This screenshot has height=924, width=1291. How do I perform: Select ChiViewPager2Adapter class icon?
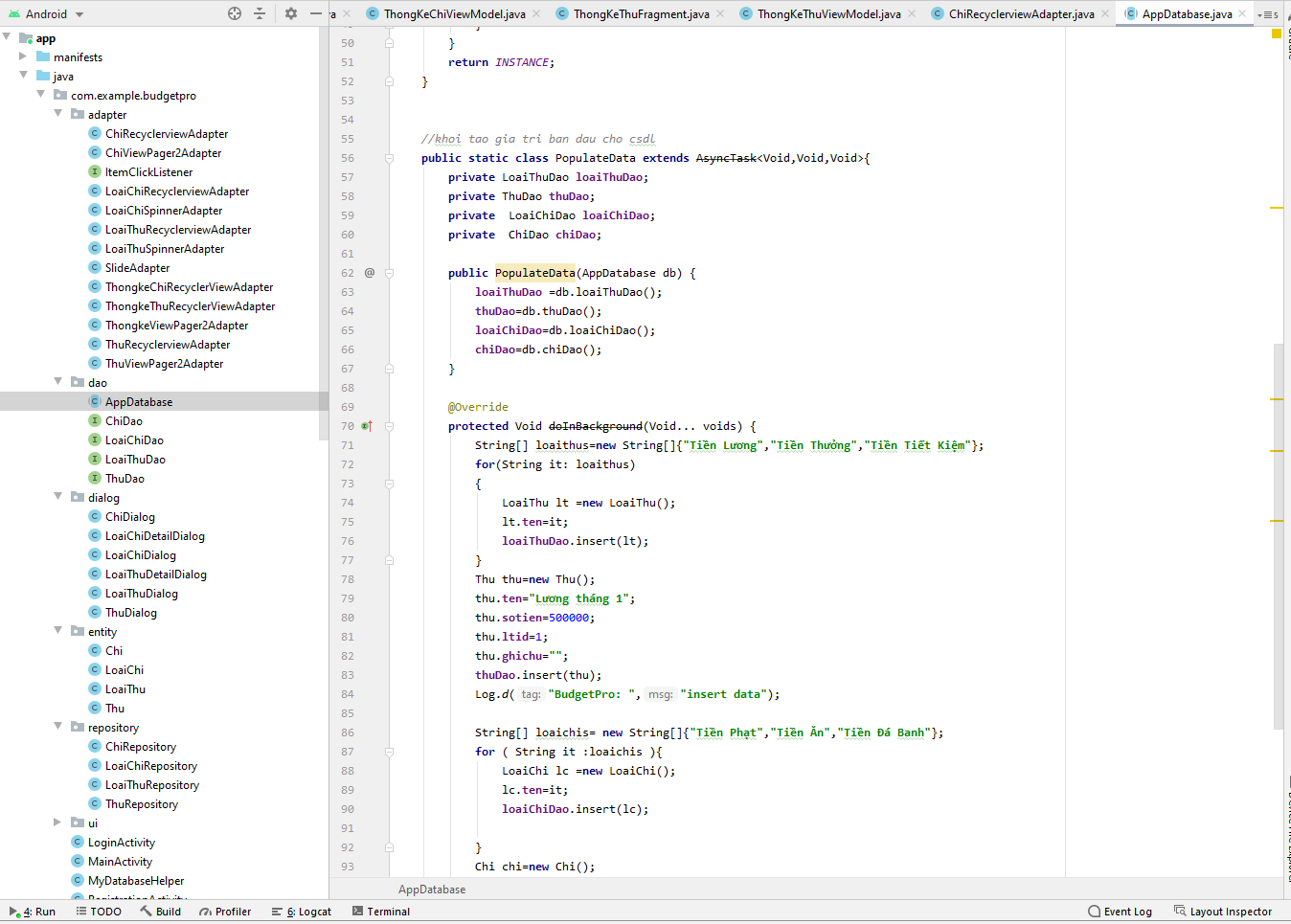click(95, 152)
